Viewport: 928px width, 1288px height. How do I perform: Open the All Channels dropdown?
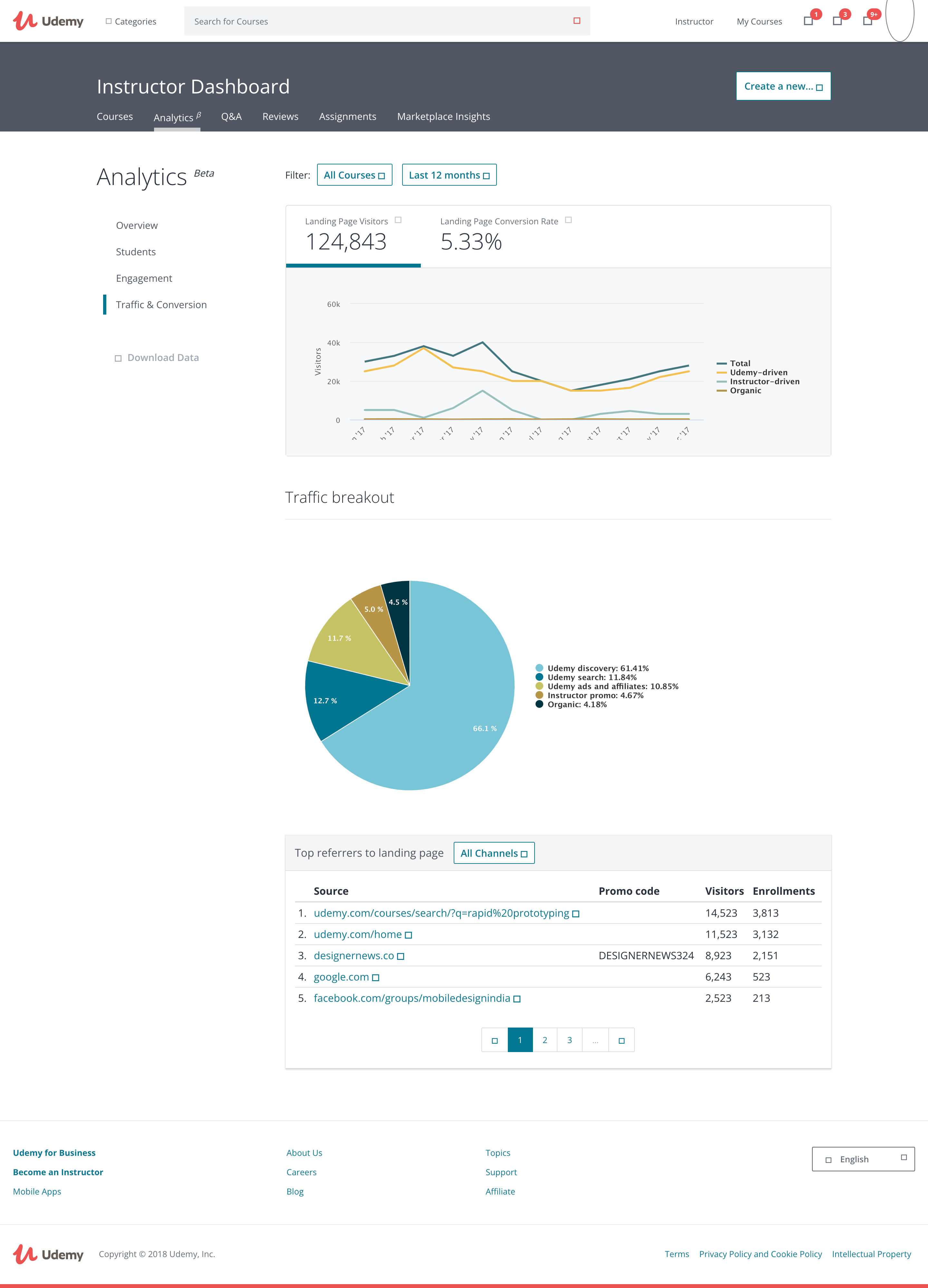[x=494, y=853]
